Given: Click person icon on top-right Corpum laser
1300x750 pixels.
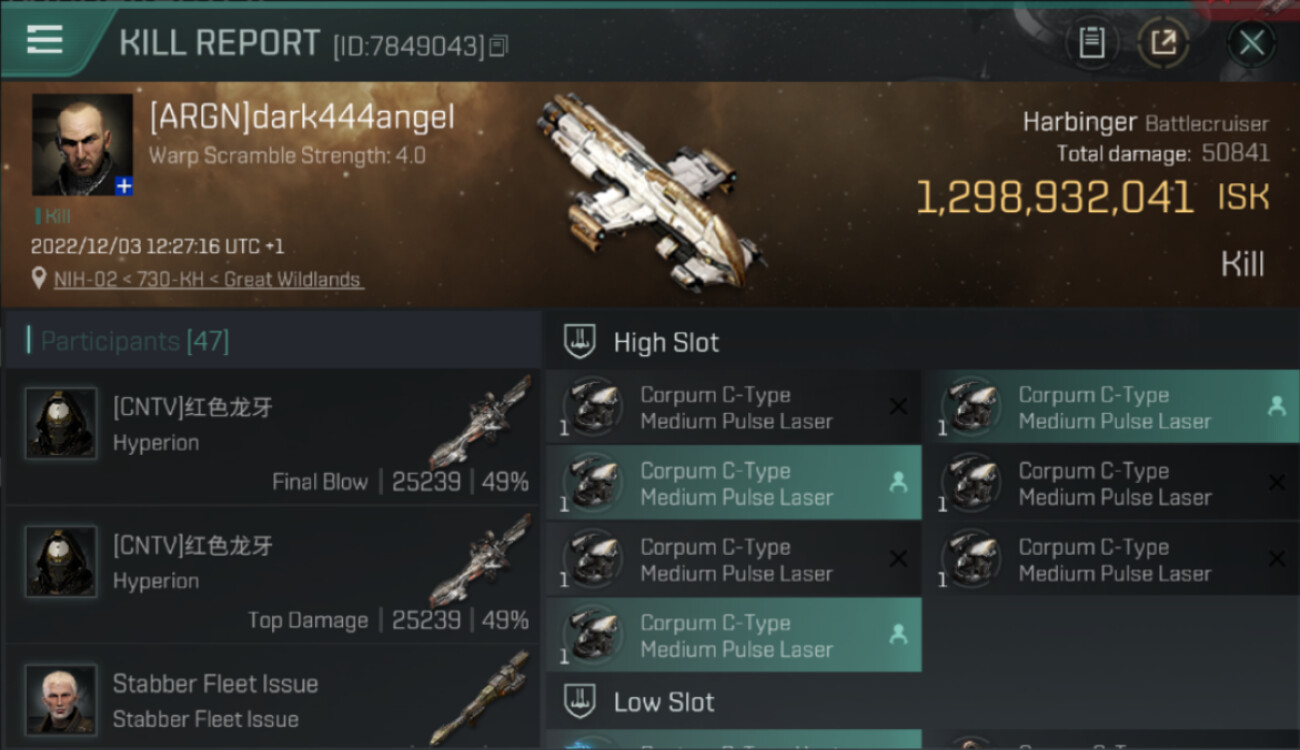Looking at the screenshot, I should [1276, 406].
